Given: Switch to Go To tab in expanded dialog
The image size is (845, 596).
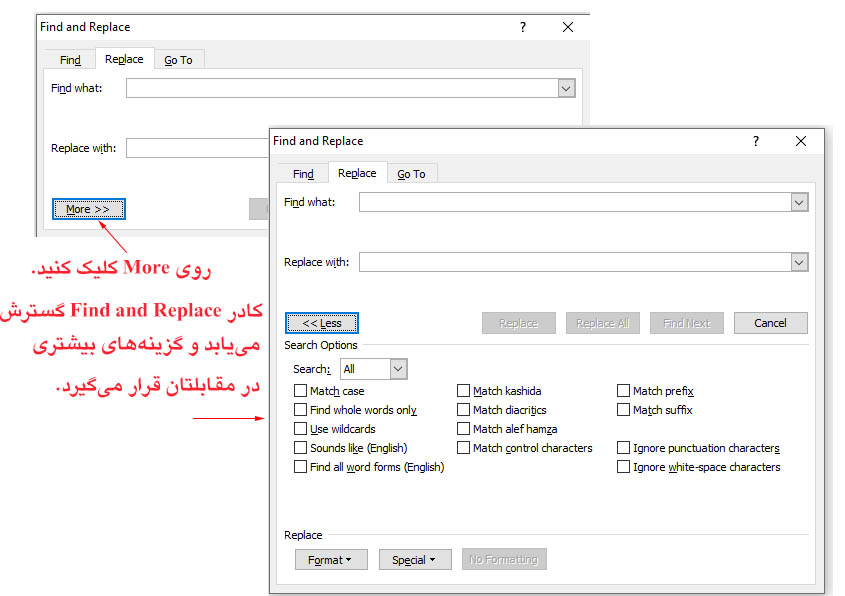Looking at the screenshot, I should point(411,174).
